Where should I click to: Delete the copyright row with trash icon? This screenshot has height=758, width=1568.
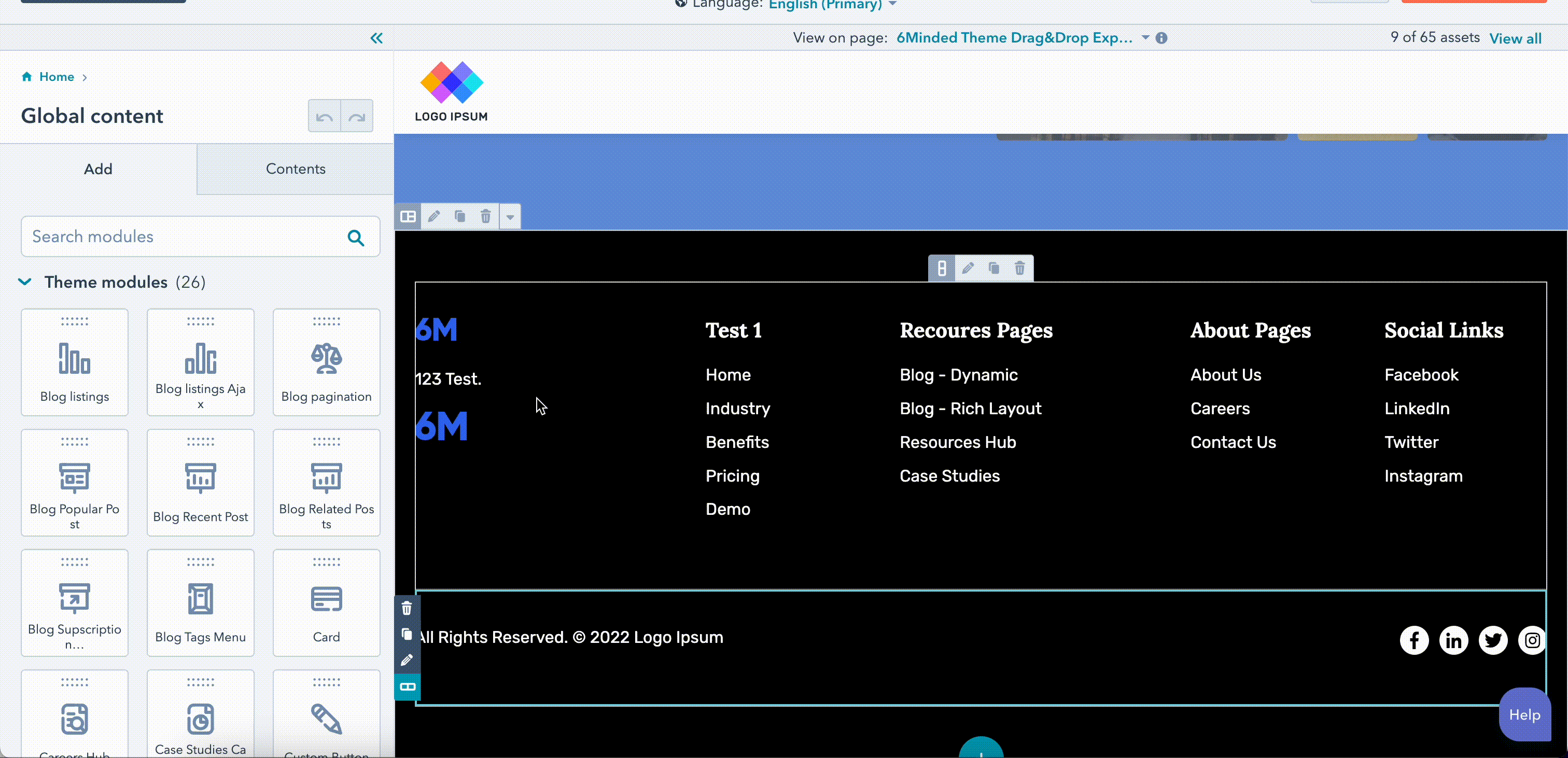[407, 608]
